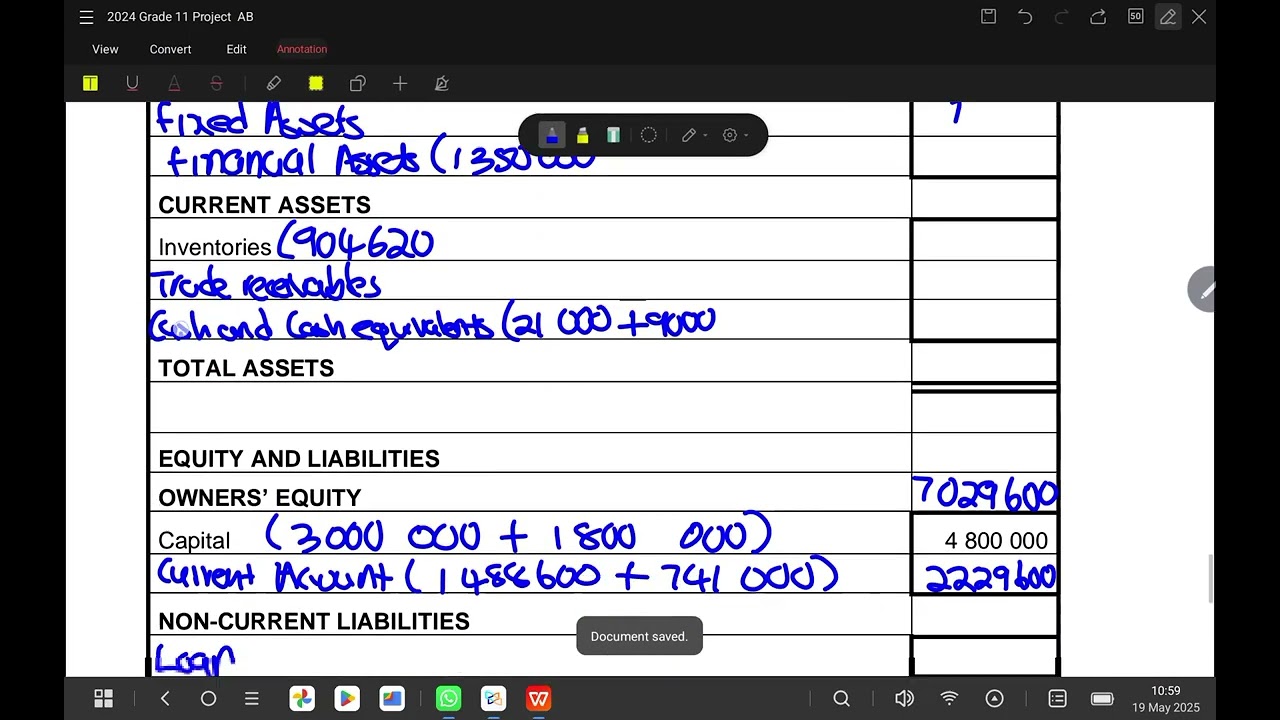Select the Annotation tab
Screen dimensions: 1280x720
pos(302,49)
